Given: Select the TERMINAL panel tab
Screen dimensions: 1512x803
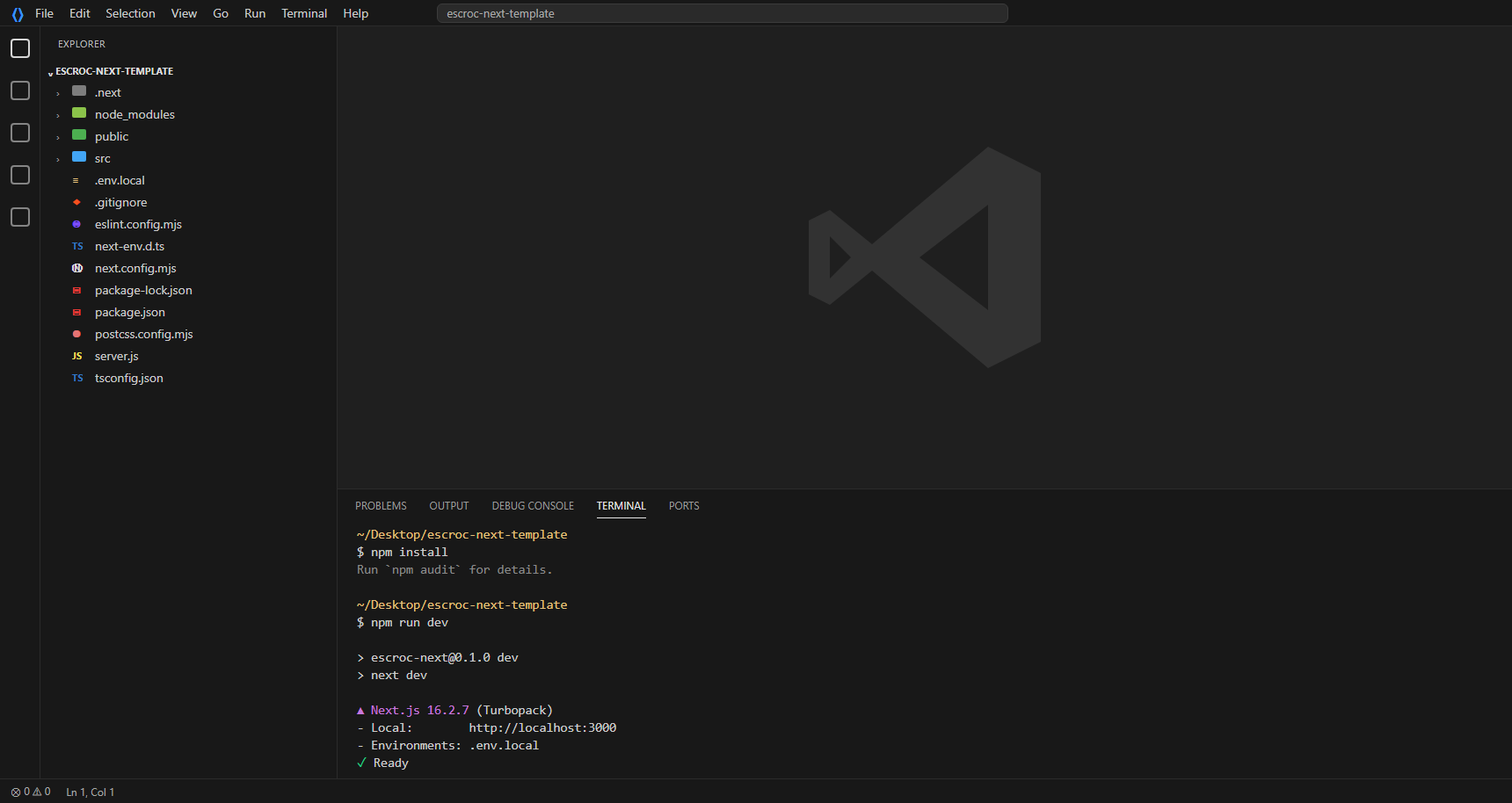Looking at the screenshot, I should pos(621,506).
